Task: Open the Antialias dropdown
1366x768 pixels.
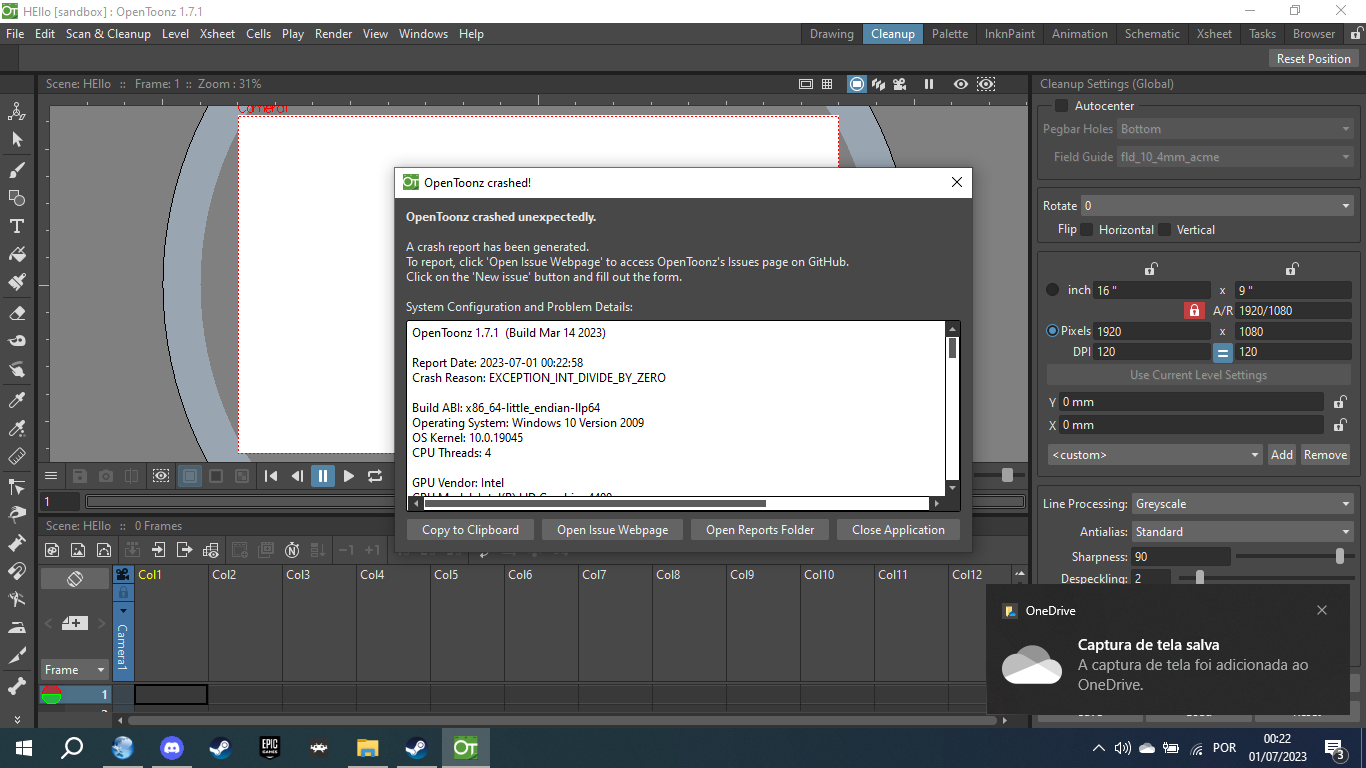Action: click(x=1241, y=531)
